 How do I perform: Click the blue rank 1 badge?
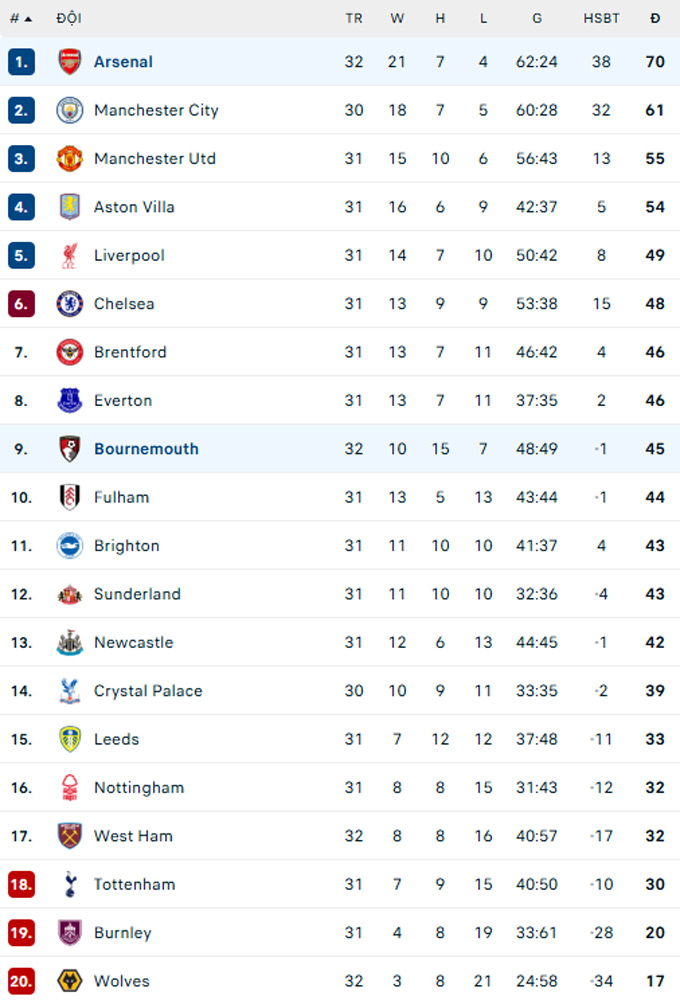click(21, 62)
